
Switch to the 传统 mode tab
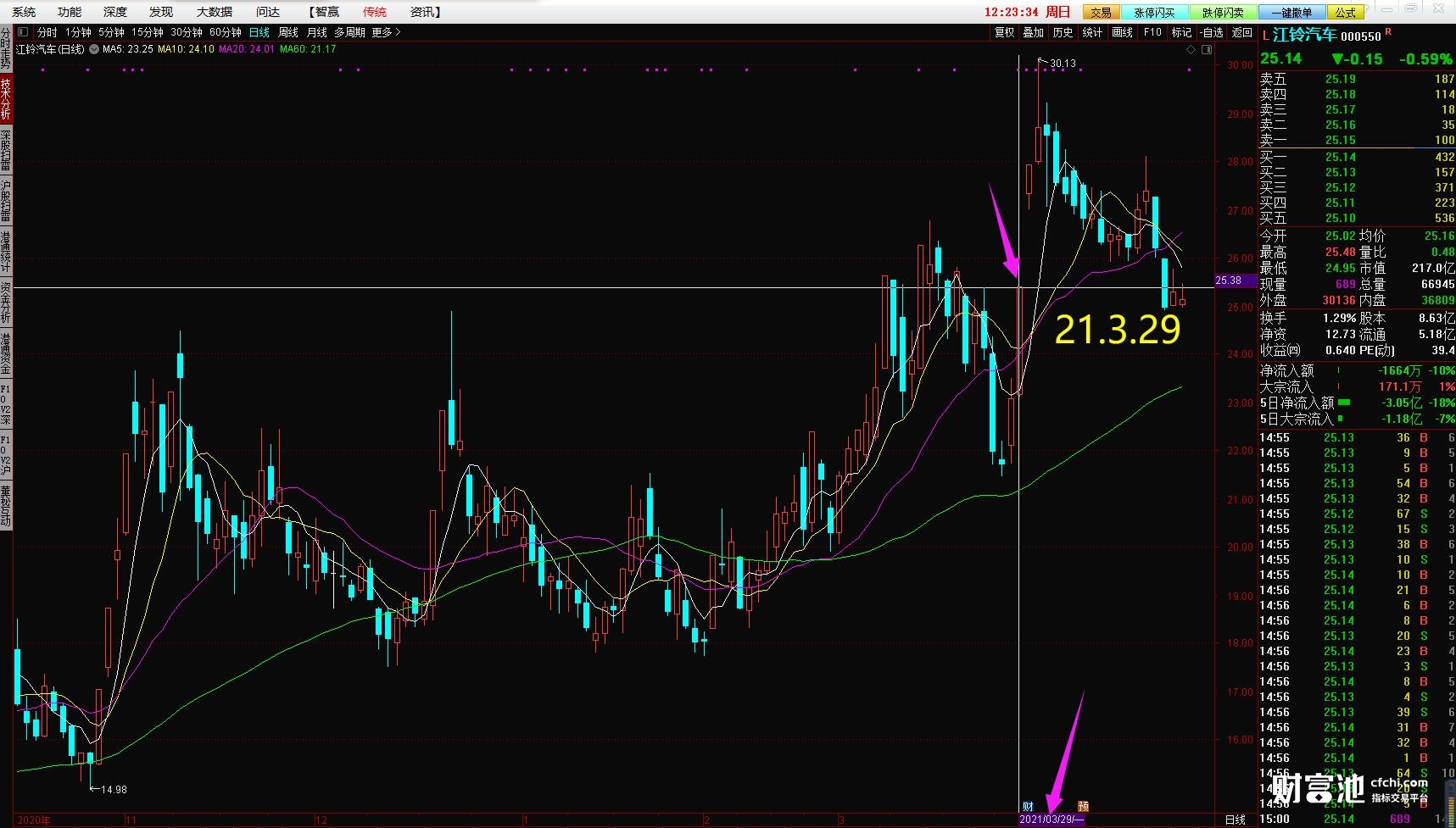[375, 12]
